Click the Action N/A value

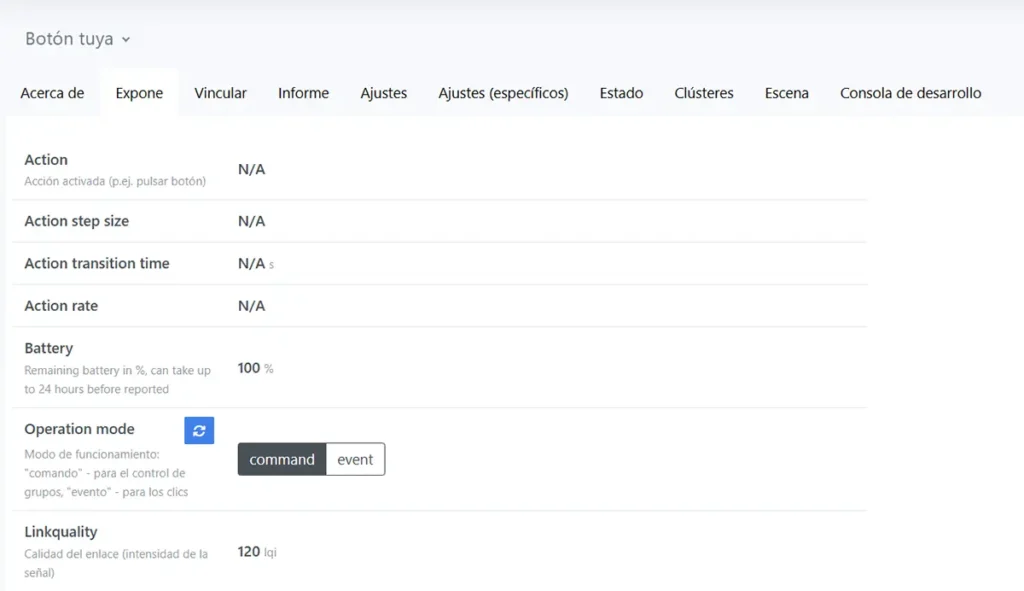click(x=251, y=170)
